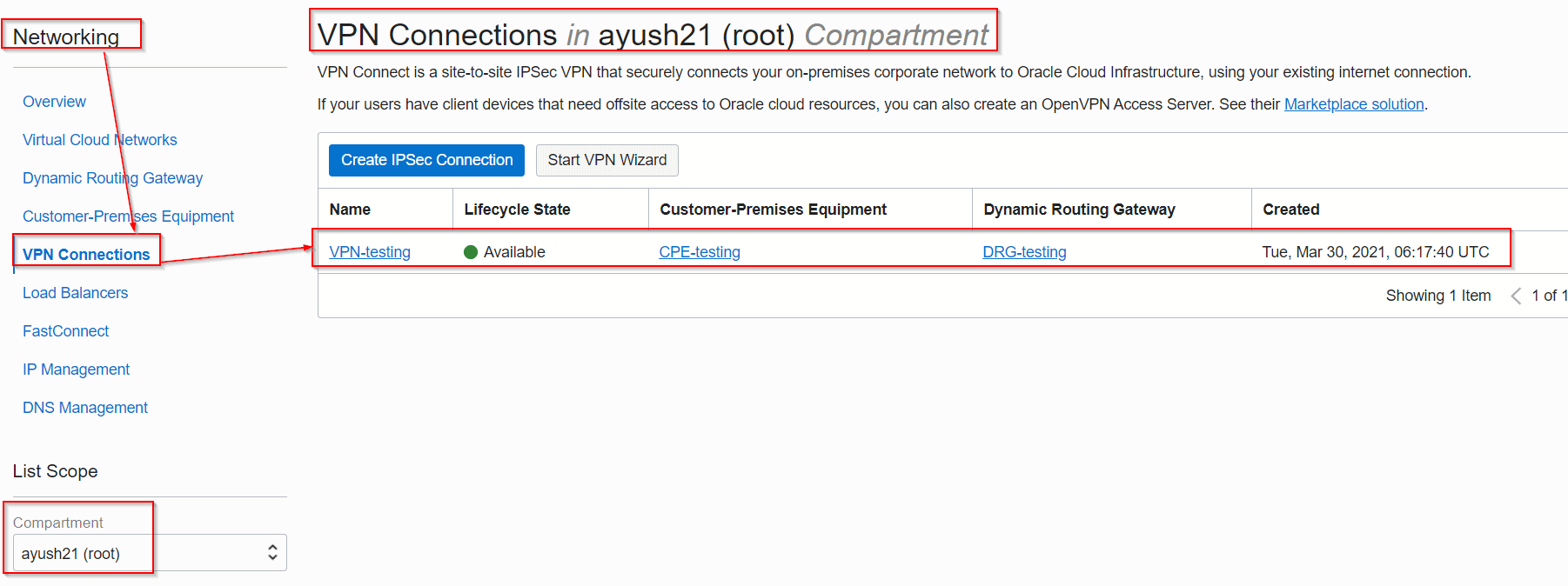Go to Overview in Networking menu
Viewport: 1568px width, 586px height.
point(54,102)
